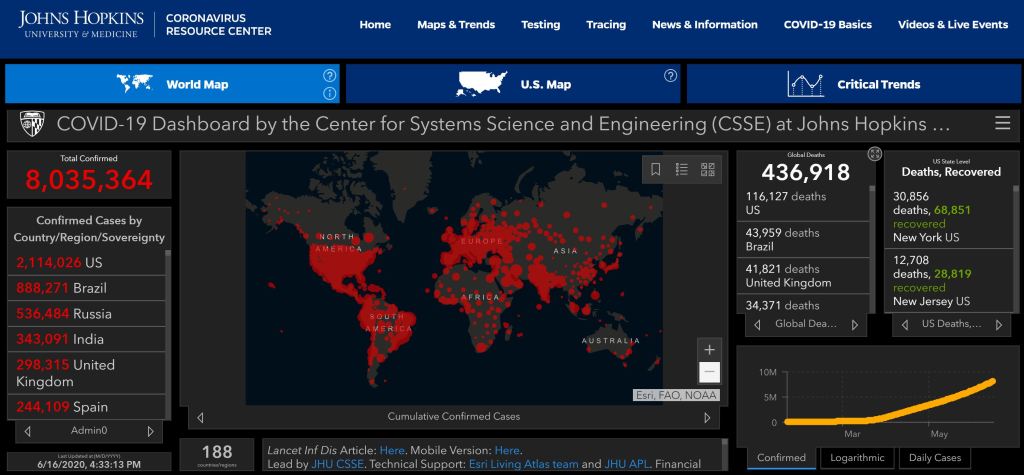Image resolution: width=1024 pixels, height=475 pixels.
Task: Switch to the U.S. Map tab
Action: pyautogui.click(x=513, y=84)
